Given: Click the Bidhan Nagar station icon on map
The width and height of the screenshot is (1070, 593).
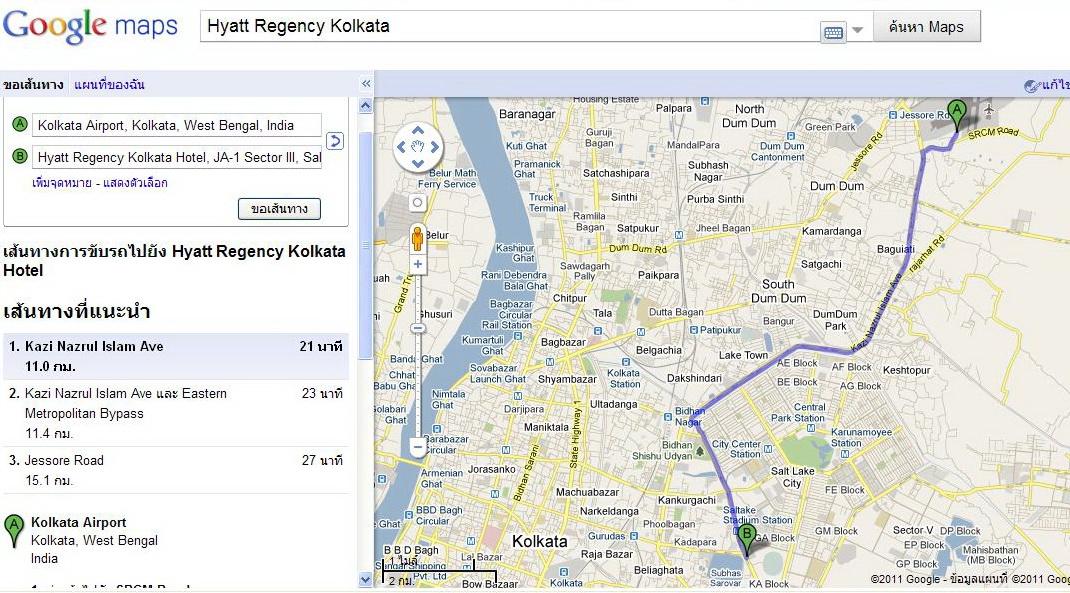Looking at the screenshot, I should [x=668, y=416].
